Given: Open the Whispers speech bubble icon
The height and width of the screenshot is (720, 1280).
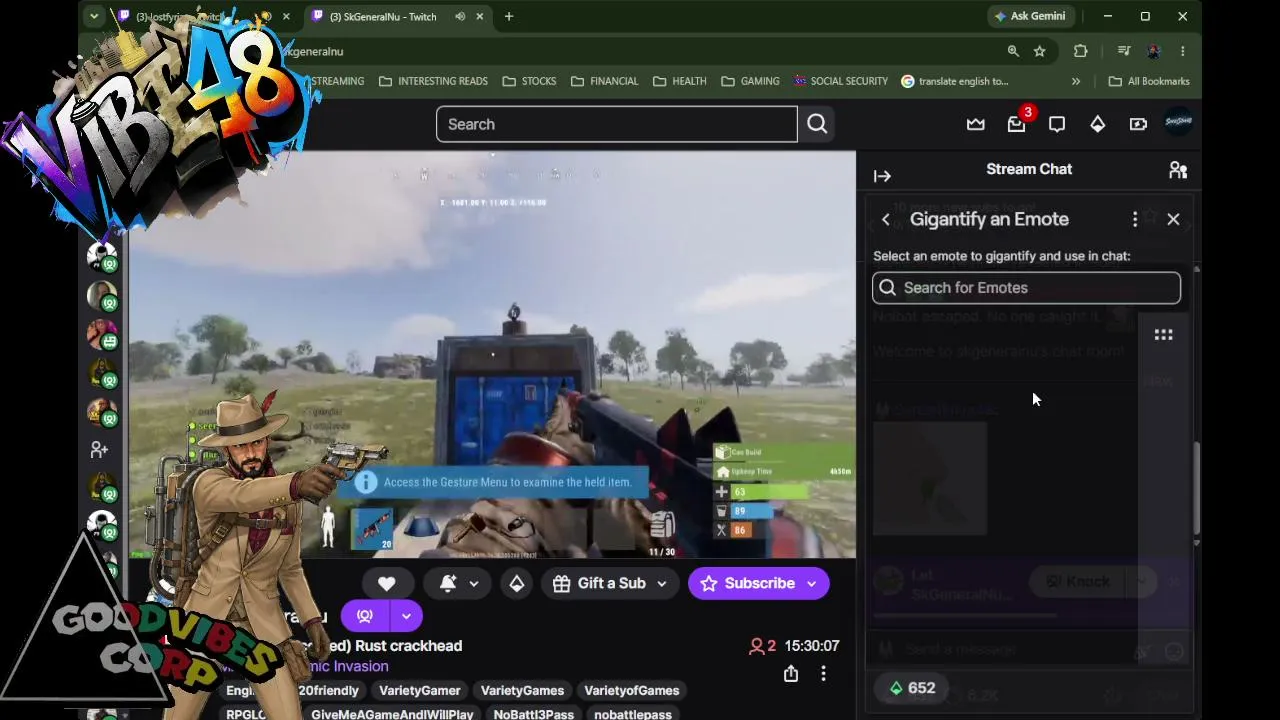Looking at the screenshot, I should coord(1057,124).
